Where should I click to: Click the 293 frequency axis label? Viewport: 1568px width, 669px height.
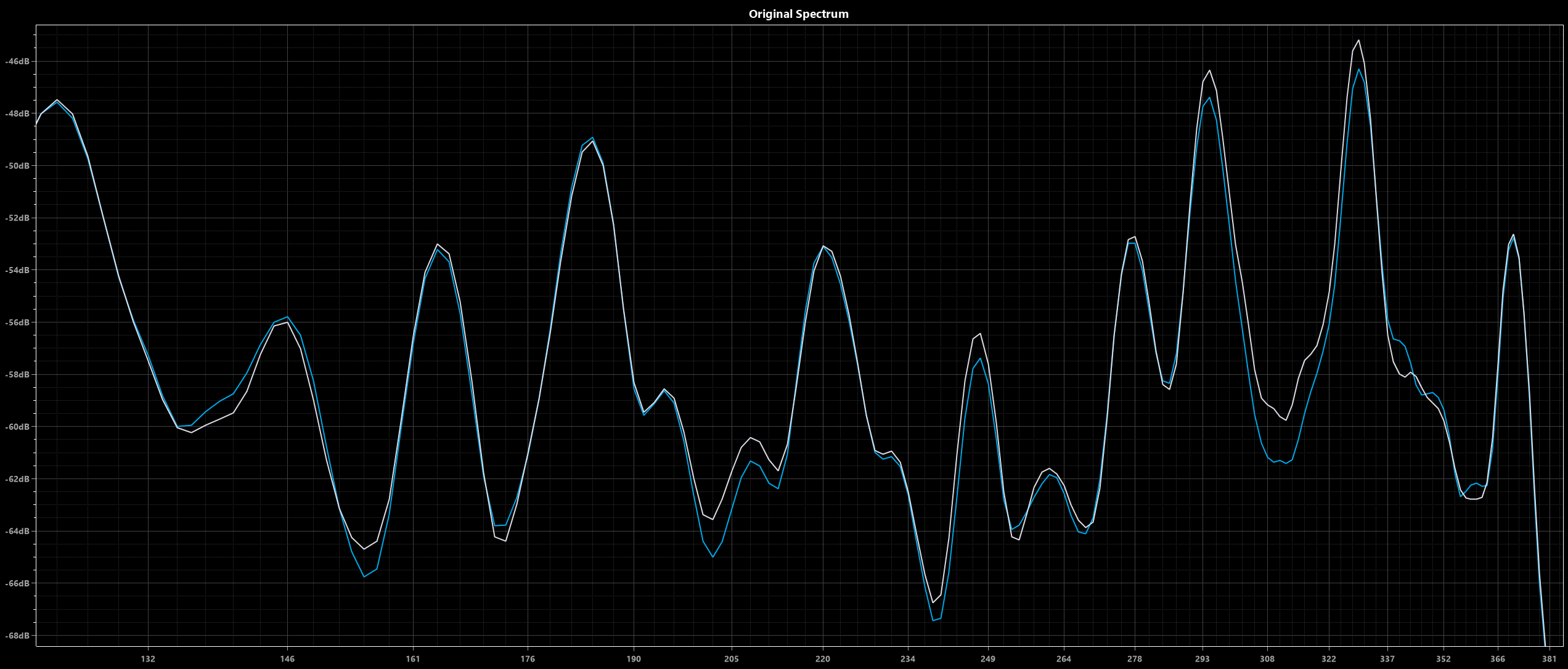[x=1203, y=659]
